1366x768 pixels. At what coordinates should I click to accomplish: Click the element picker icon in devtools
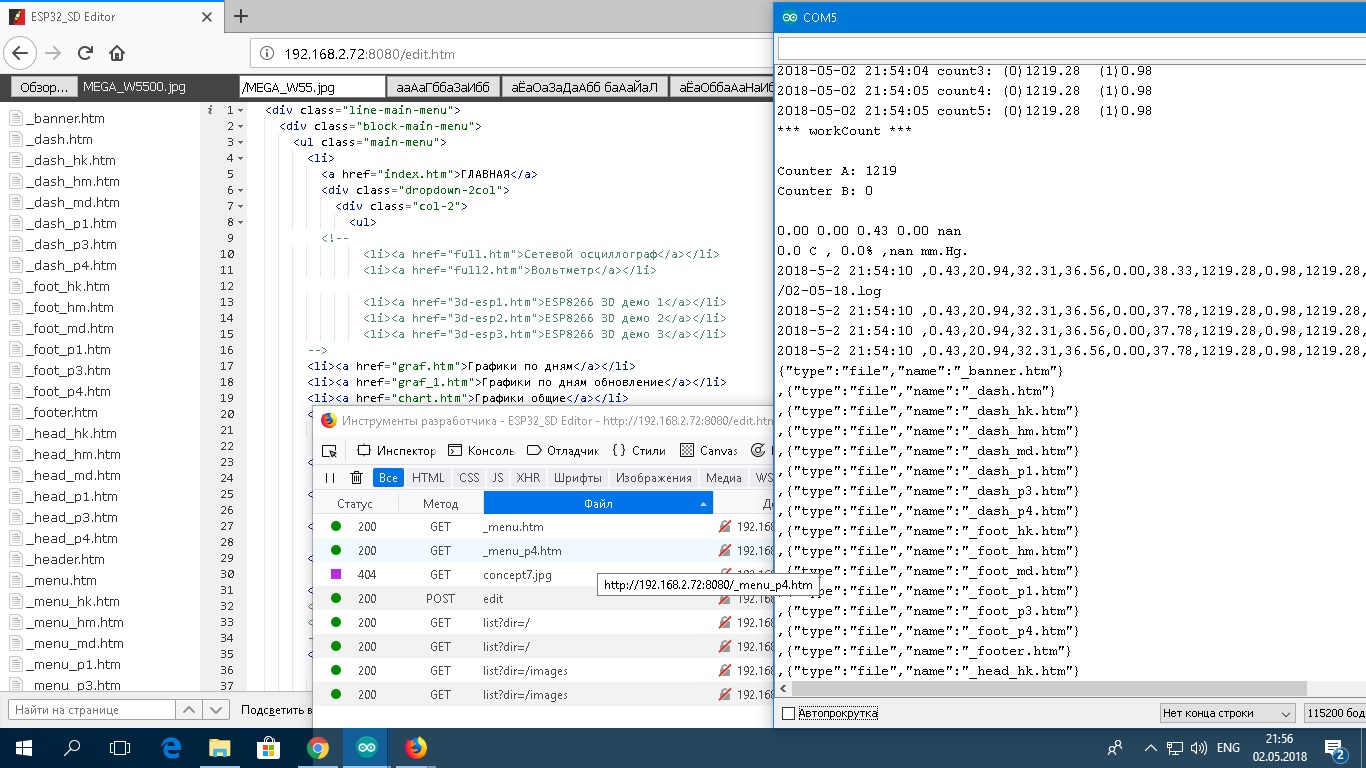tap(329, 451)
